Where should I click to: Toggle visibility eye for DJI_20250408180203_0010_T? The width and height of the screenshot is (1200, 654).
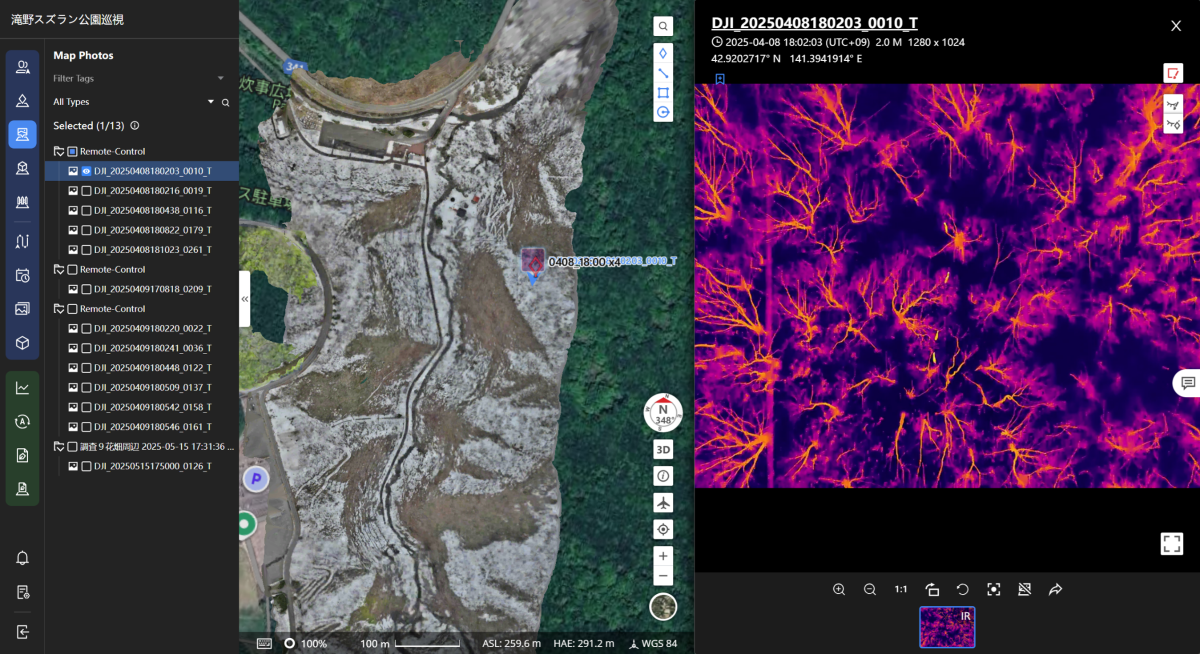(x=86, y=171)
